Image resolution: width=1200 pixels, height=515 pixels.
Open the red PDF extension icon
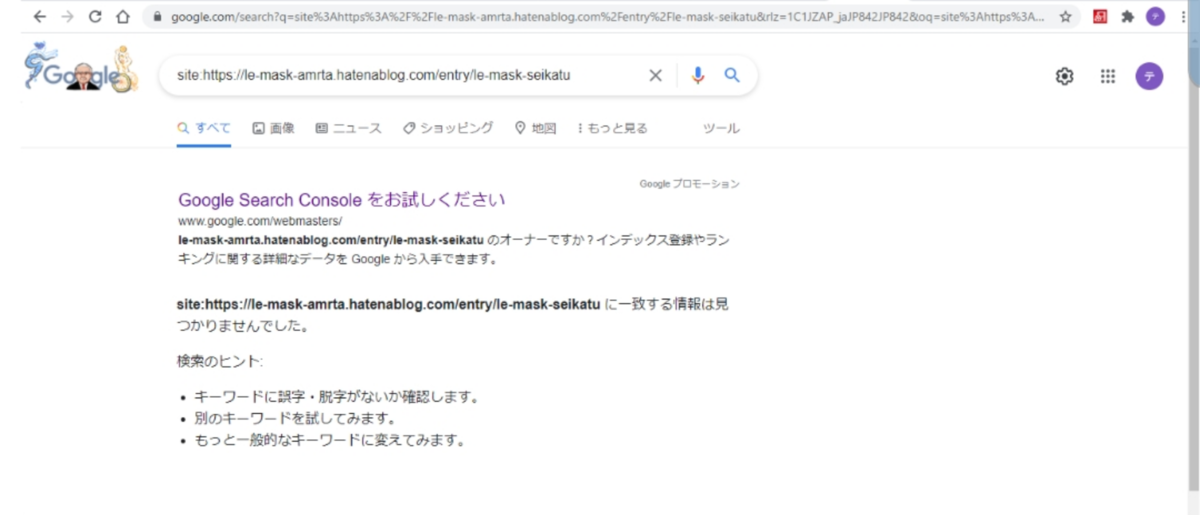coord(1100,17)
